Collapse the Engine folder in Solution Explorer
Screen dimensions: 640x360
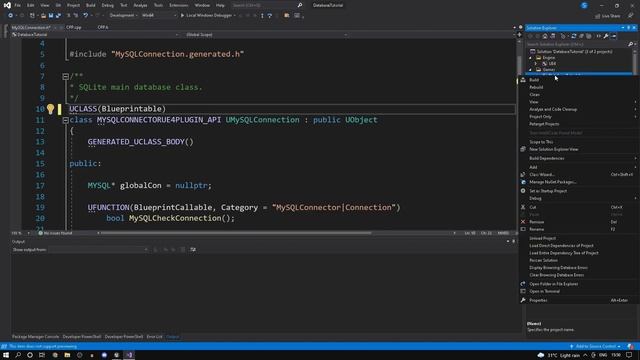[531, 58]
